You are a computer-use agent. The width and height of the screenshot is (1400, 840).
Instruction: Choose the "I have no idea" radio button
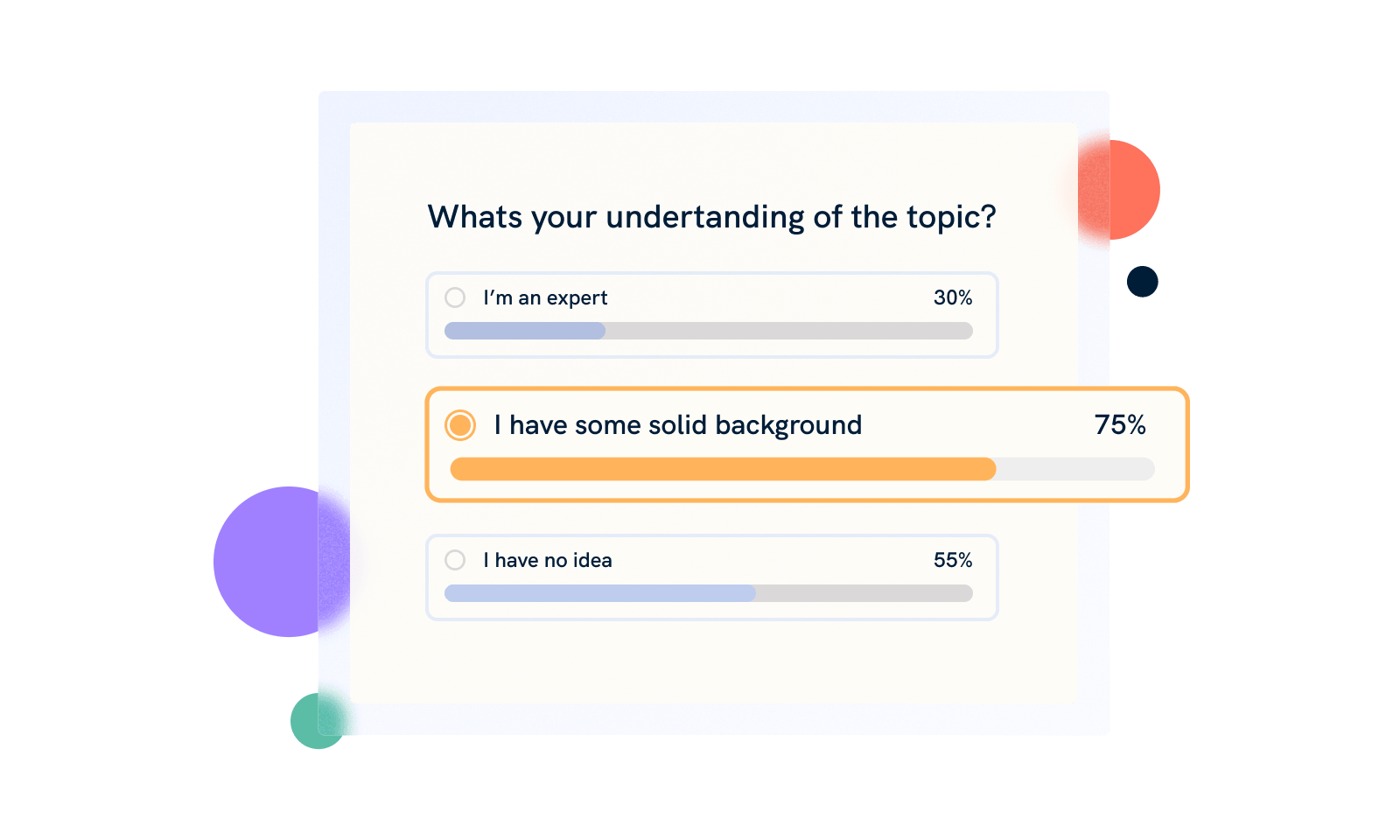click(455, 560)
